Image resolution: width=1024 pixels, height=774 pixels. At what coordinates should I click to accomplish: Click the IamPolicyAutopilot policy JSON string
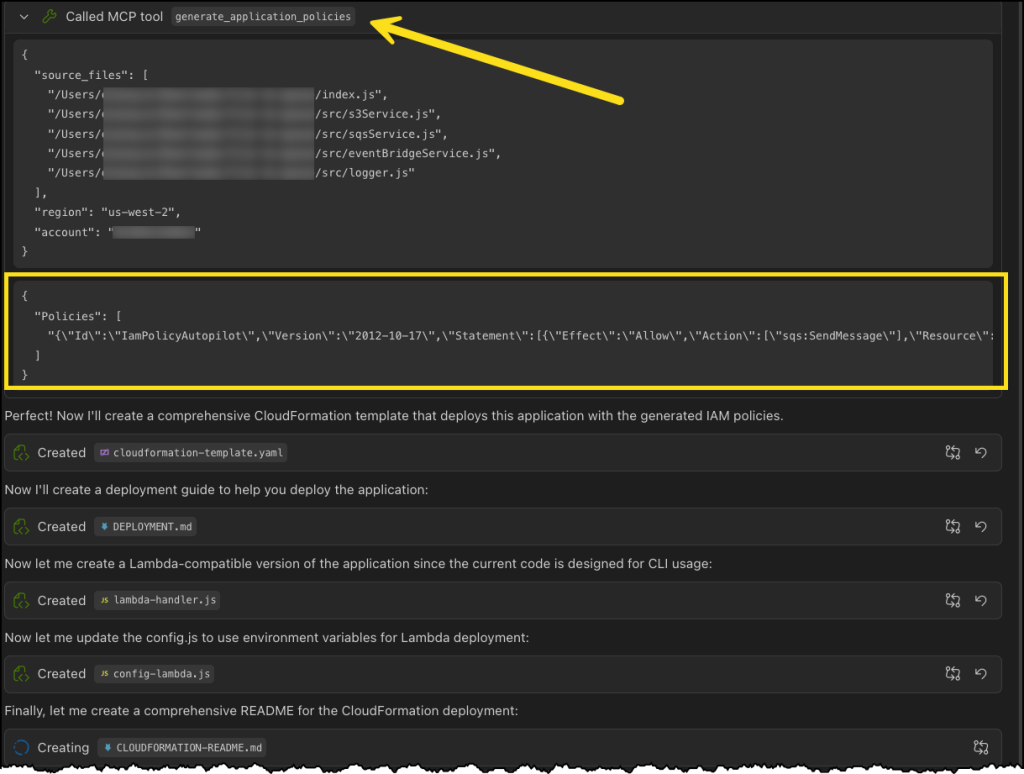point(520,336)
